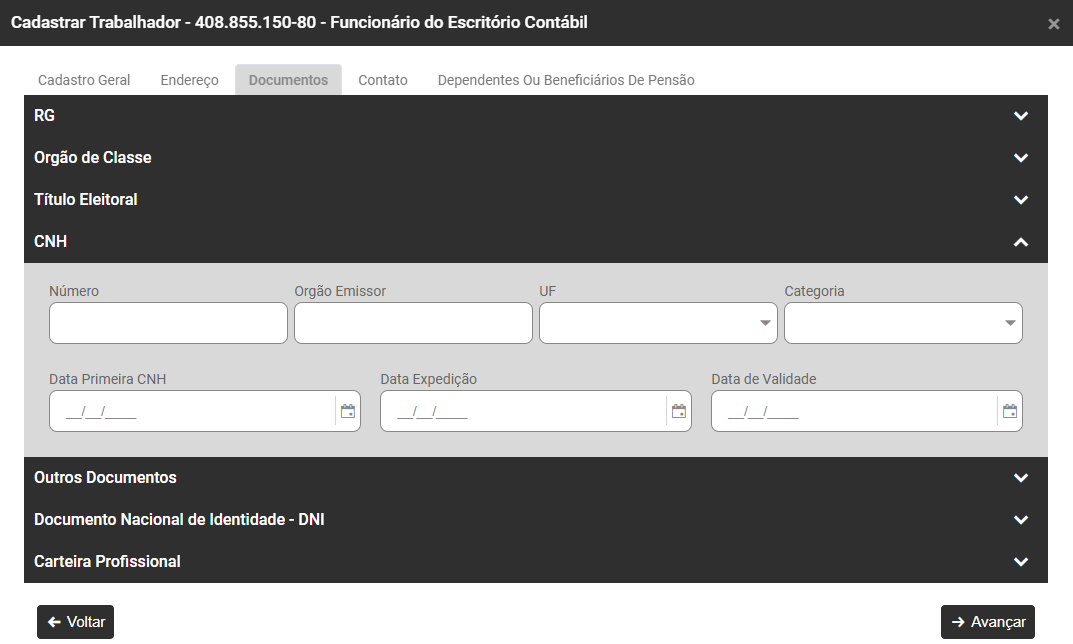Open calendar picker for Data Expedição
Screen dimensions: 1073x644
click(679, 411)
